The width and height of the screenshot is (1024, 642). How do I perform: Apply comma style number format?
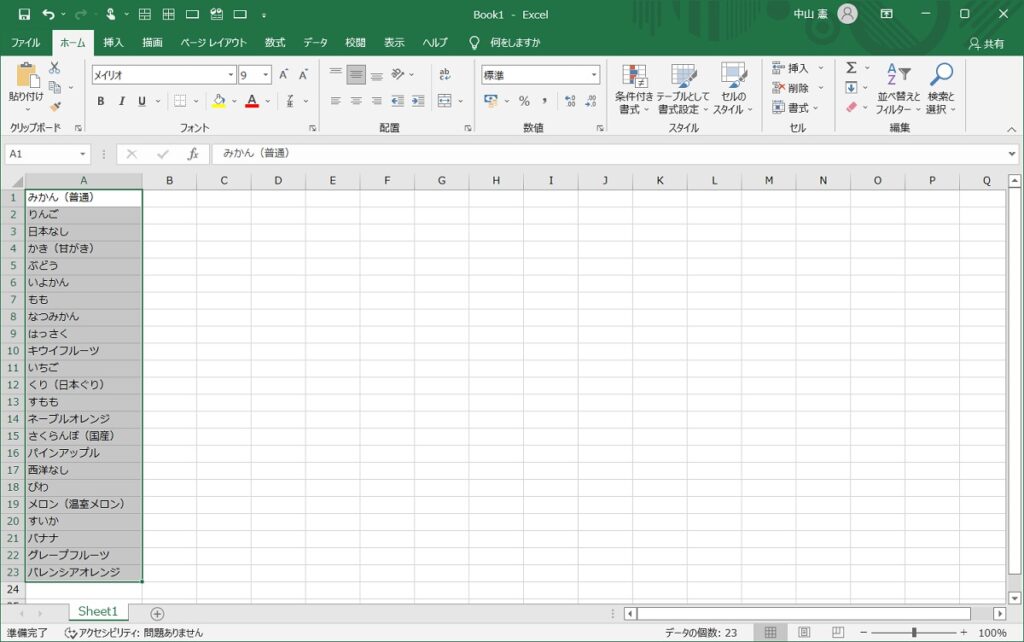544,101
